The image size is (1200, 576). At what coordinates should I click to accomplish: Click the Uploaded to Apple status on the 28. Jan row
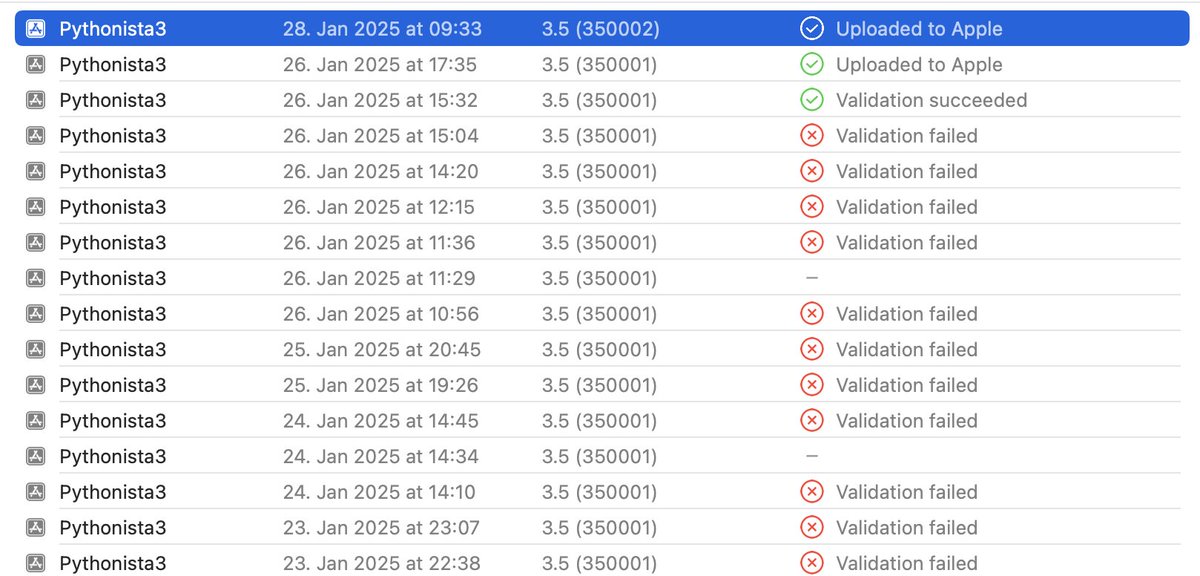[x=919, y=29]
